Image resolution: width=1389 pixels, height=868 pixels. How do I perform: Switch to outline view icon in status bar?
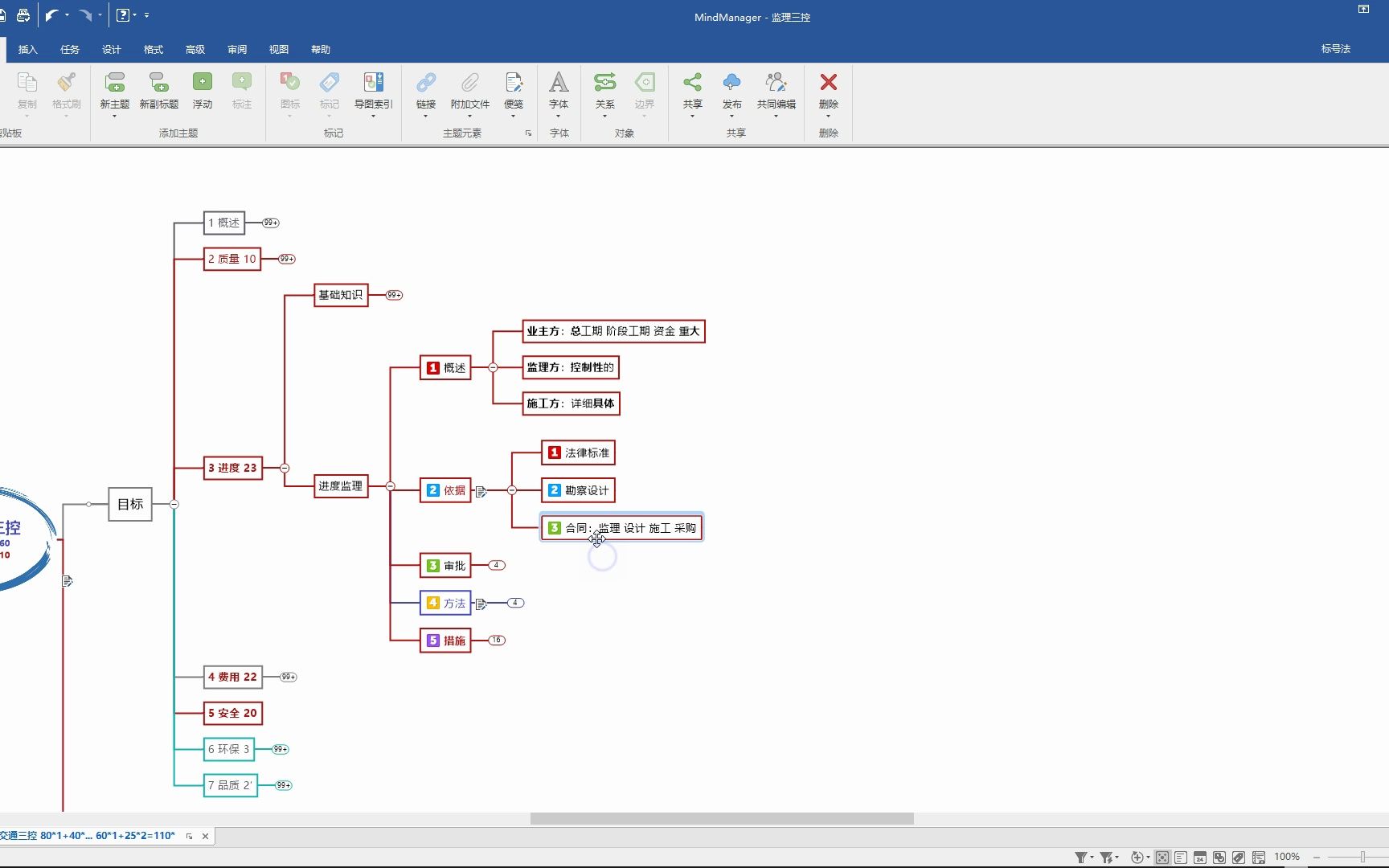click(1181, 858)
